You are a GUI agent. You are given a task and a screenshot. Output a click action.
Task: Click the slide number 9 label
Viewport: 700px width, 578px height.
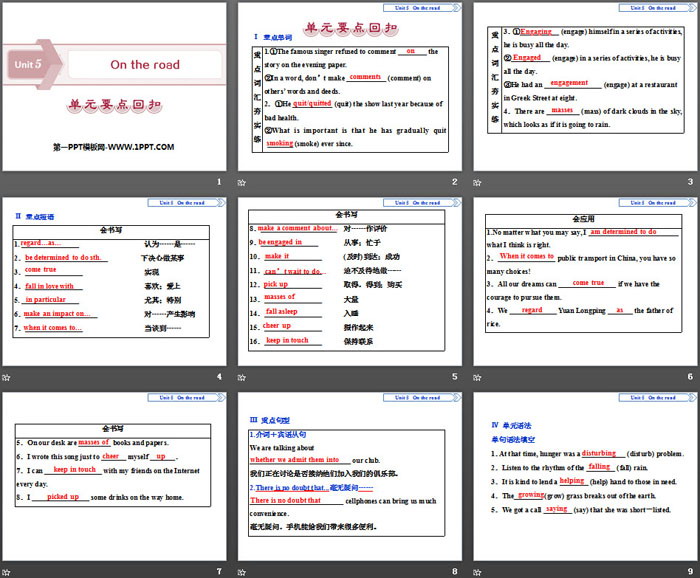click(690, 571)
